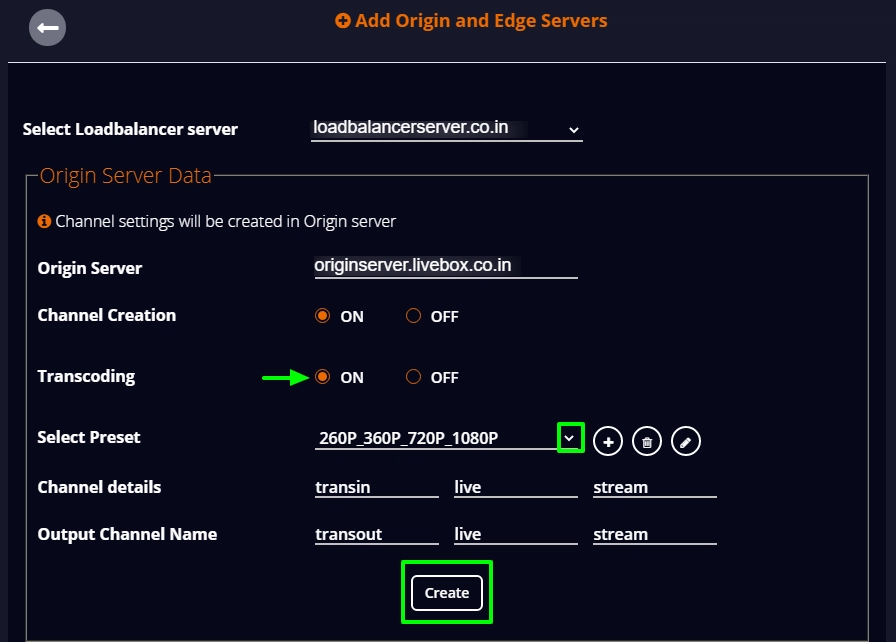Viewport: 896px width, 642px height.
Task: Turn Channel Creation ON
Action: [x=322, y=316]
